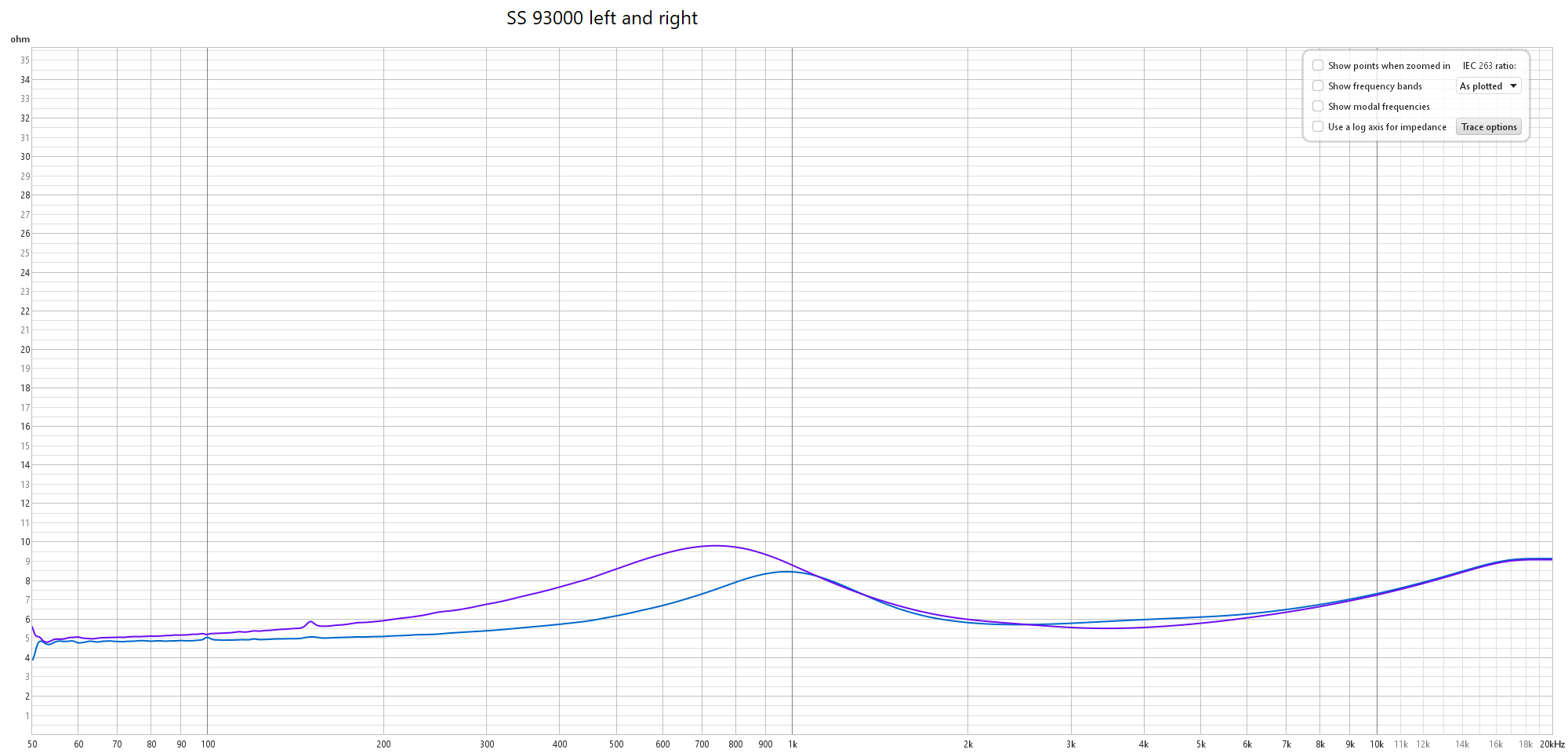Click the '35' ohm axis label

25,60
